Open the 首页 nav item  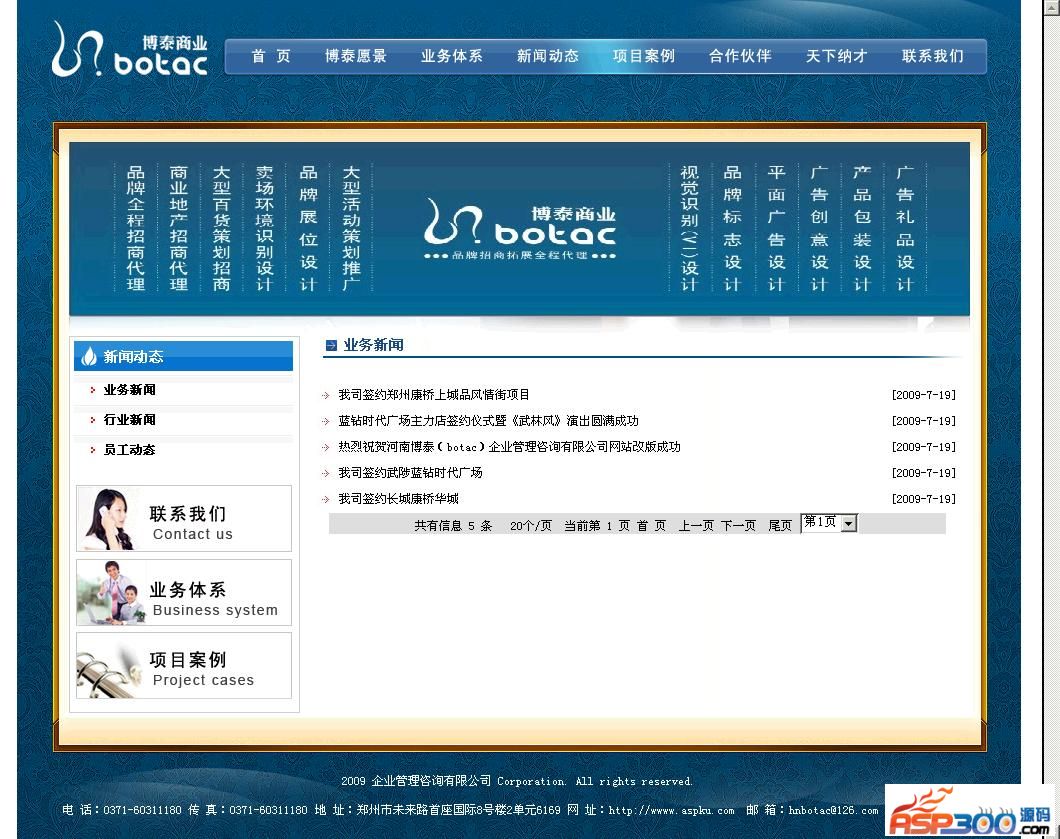pyautogui.click(x=271, y=56)
